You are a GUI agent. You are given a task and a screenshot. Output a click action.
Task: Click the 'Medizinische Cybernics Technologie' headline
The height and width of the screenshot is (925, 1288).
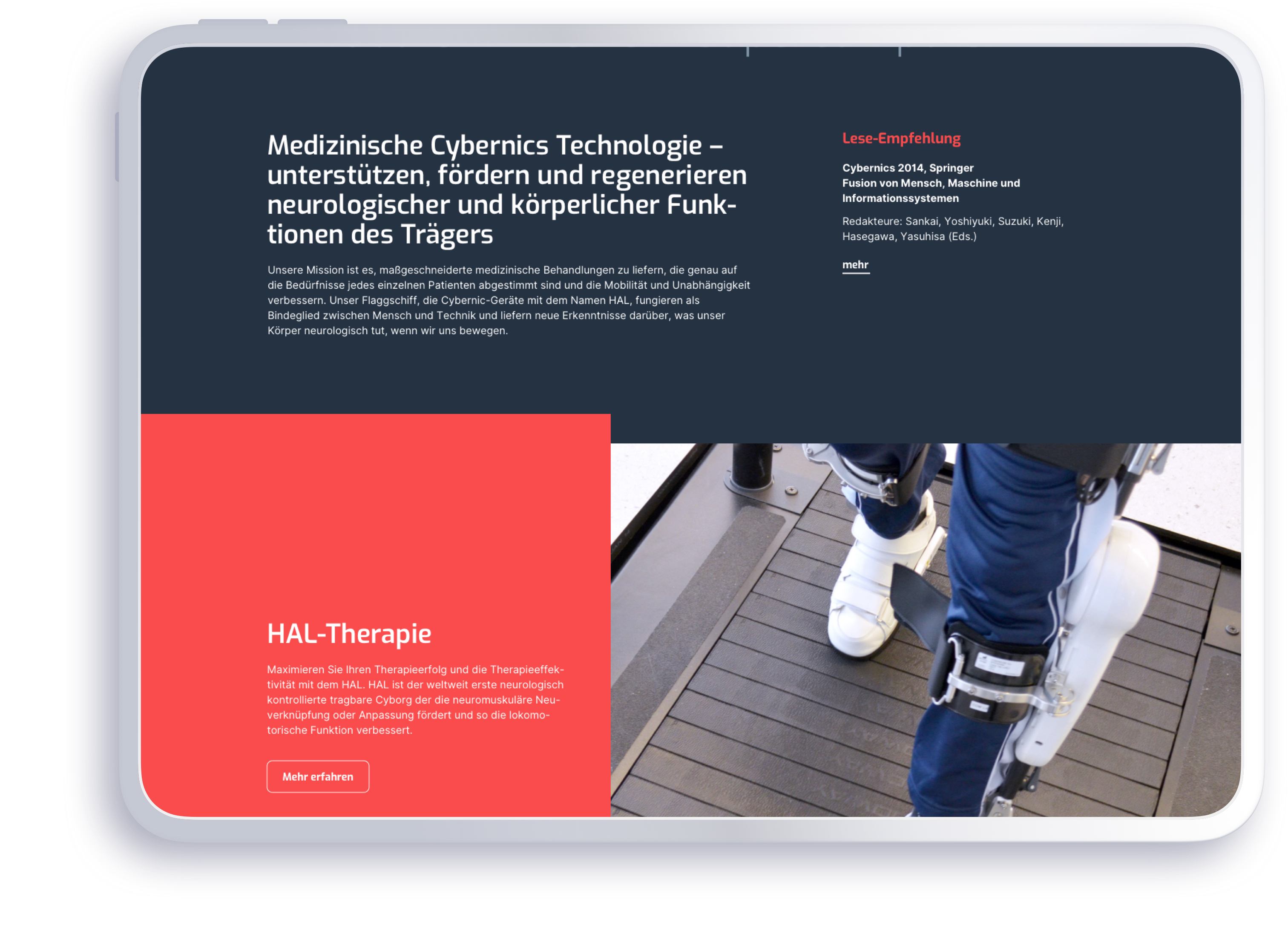507,190
